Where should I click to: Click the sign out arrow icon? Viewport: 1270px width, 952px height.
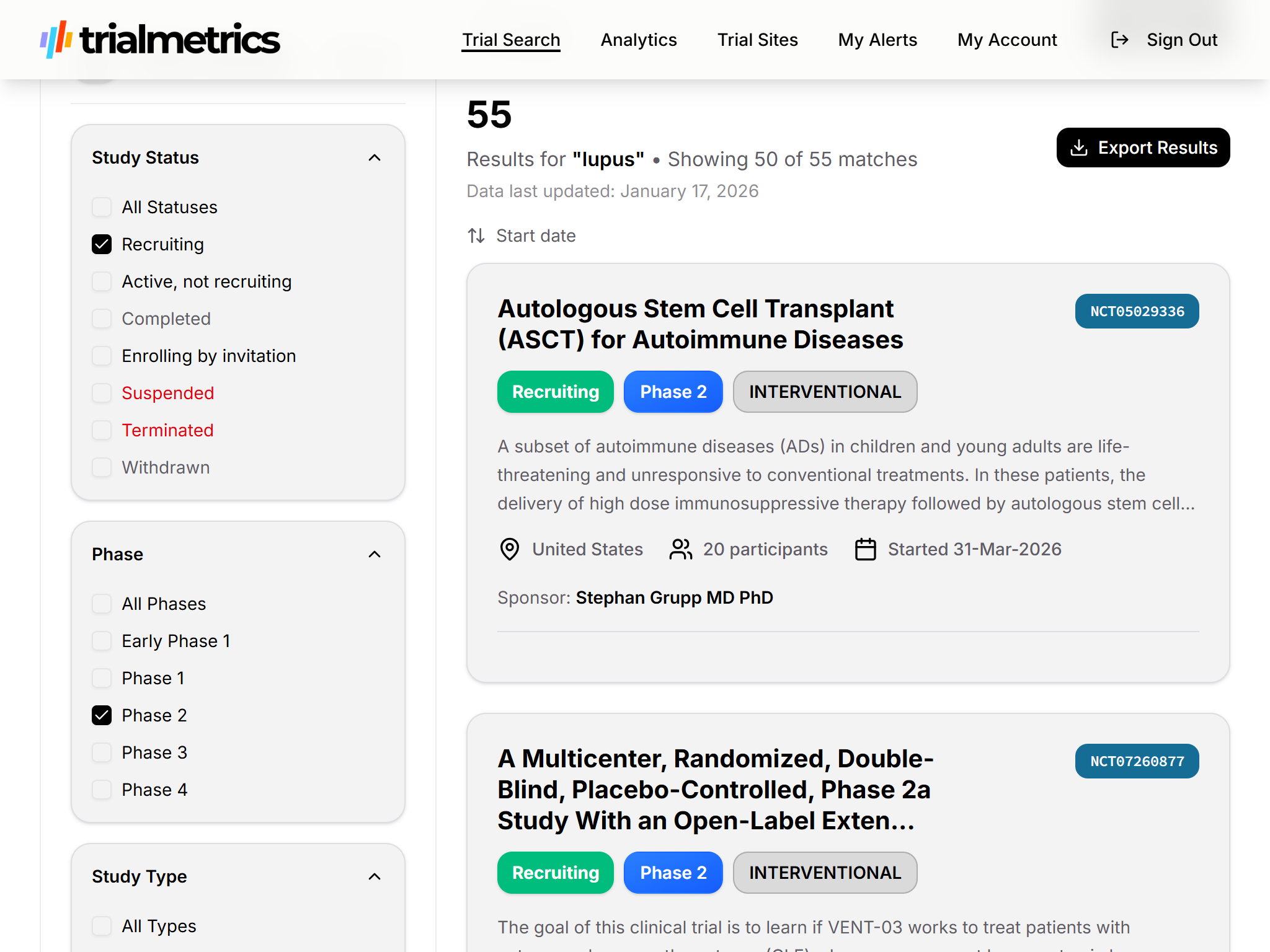coord(1119,40)
